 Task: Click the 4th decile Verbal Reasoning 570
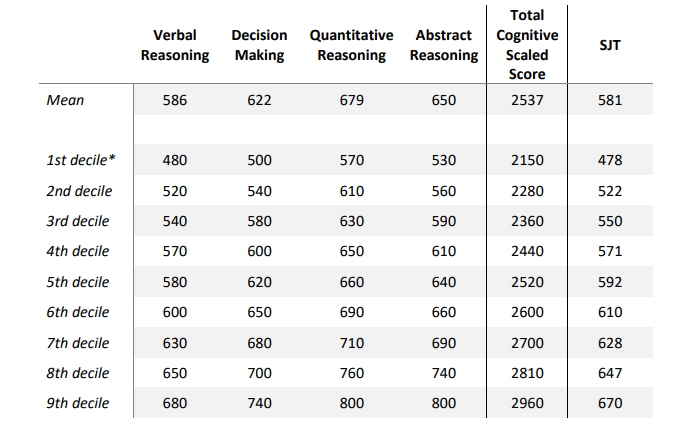(x=175, y=251)
